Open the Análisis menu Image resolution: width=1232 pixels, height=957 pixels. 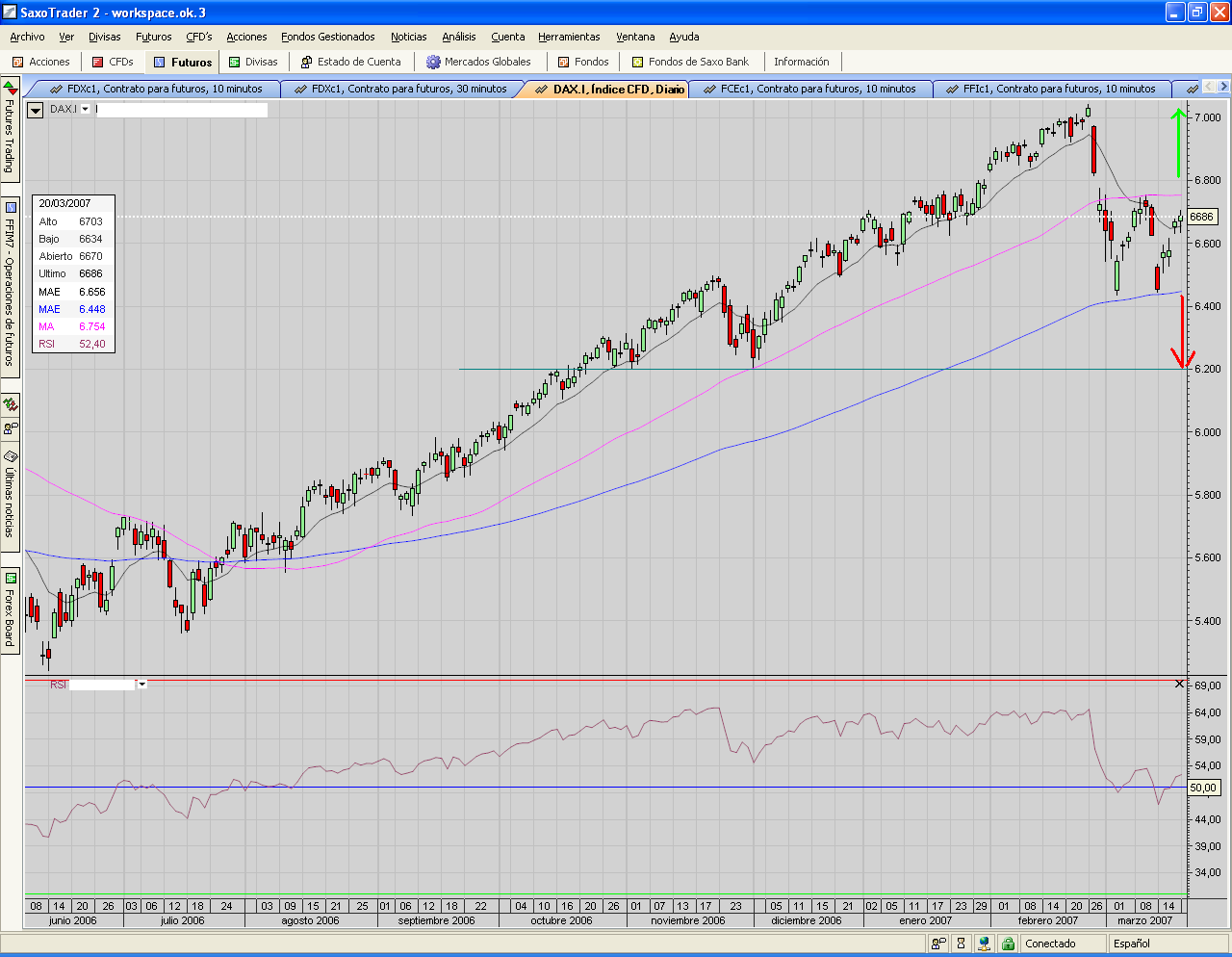459,37
